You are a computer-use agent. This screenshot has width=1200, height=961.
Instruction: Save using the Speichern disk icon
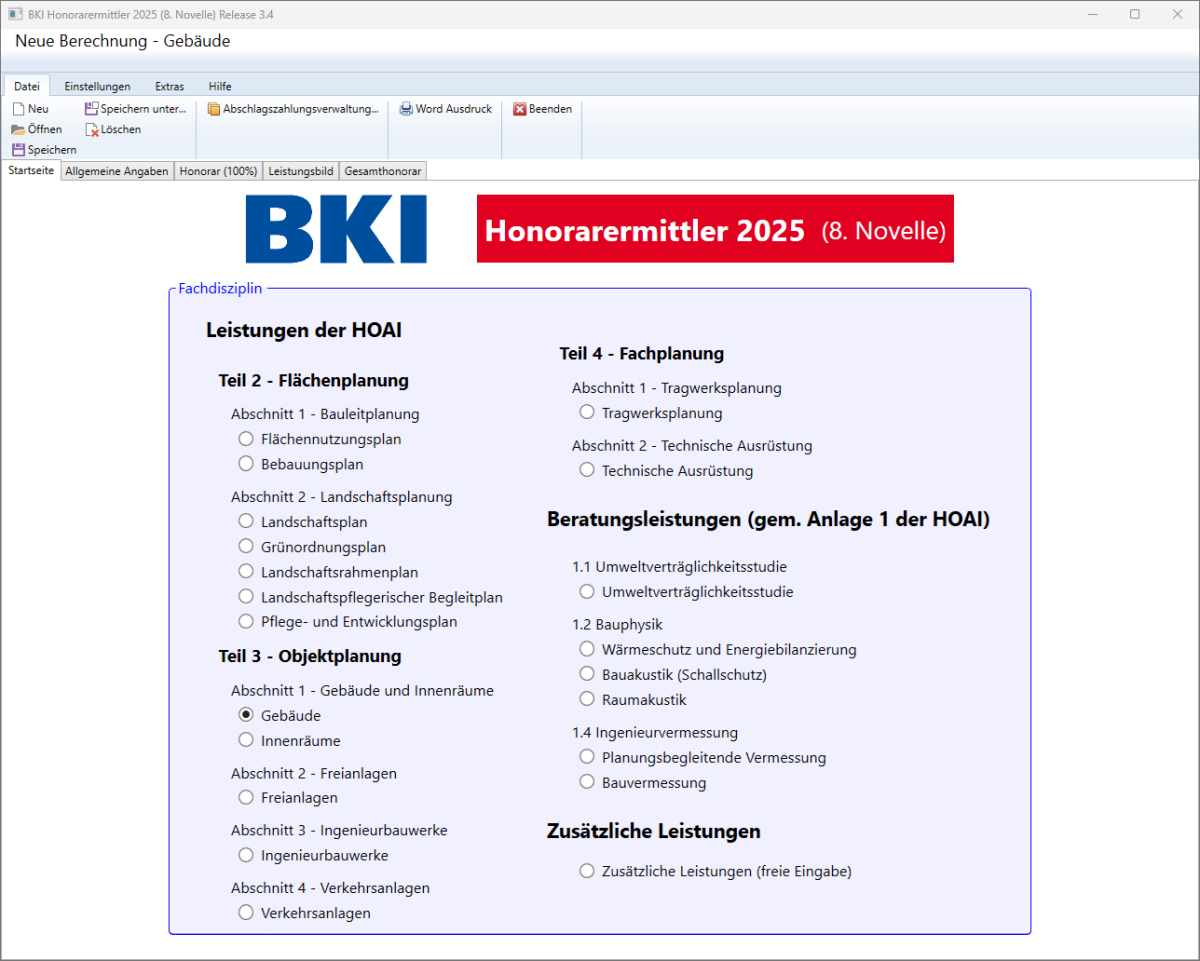(x=18, y=150)
